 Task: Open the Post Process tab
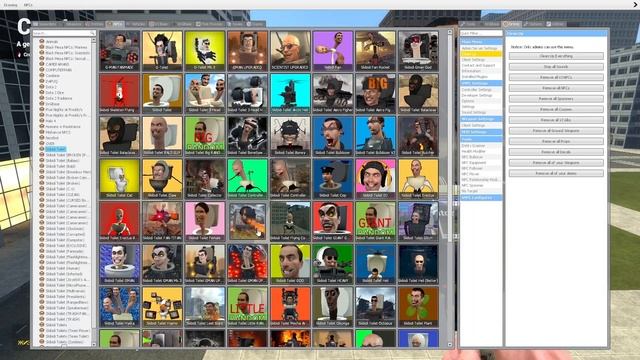(210, 24)
